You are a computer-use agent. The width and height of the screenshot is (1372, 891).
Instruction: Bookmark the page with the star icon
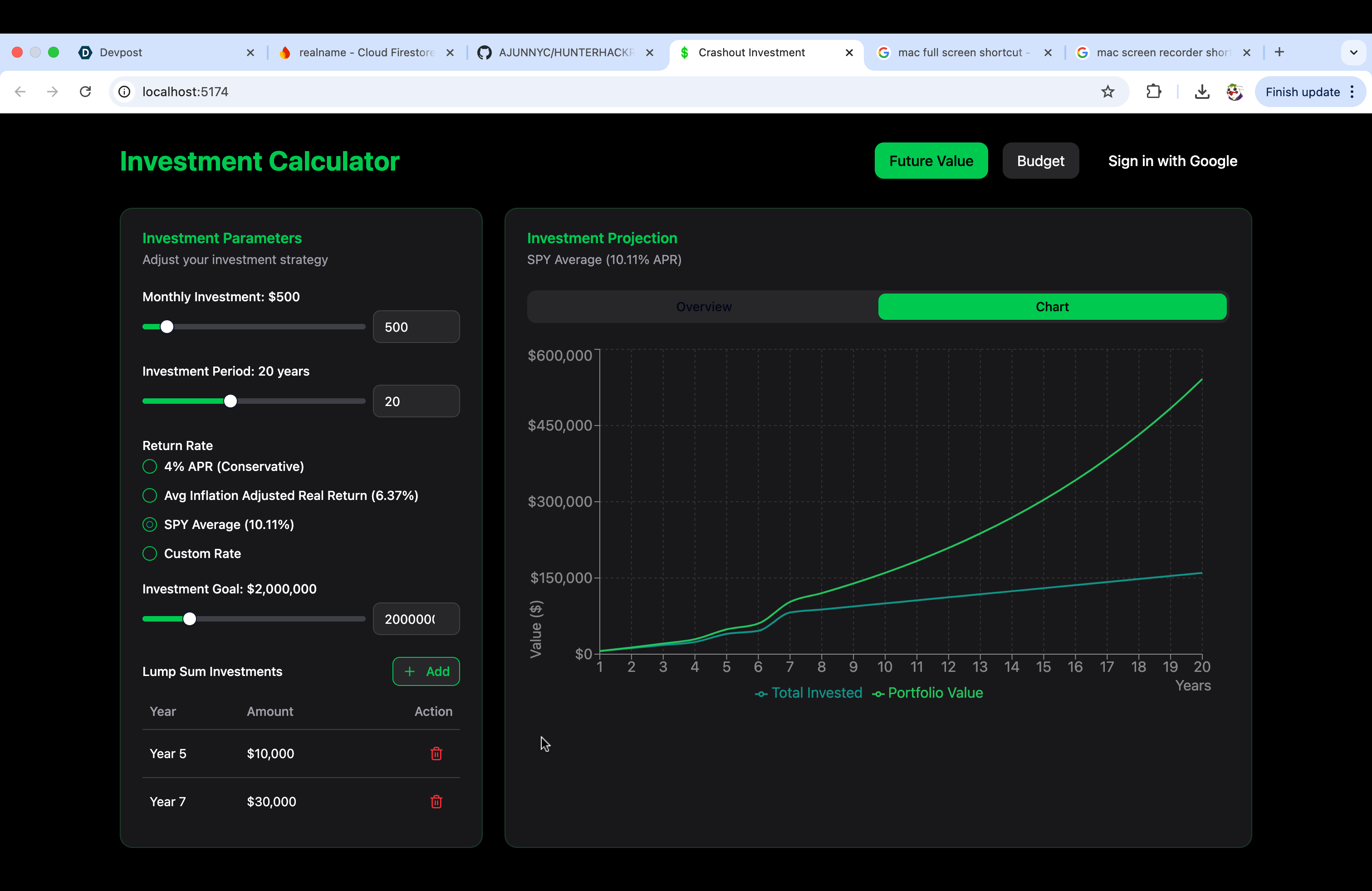pyautogui.click(x=1108, y=92)
